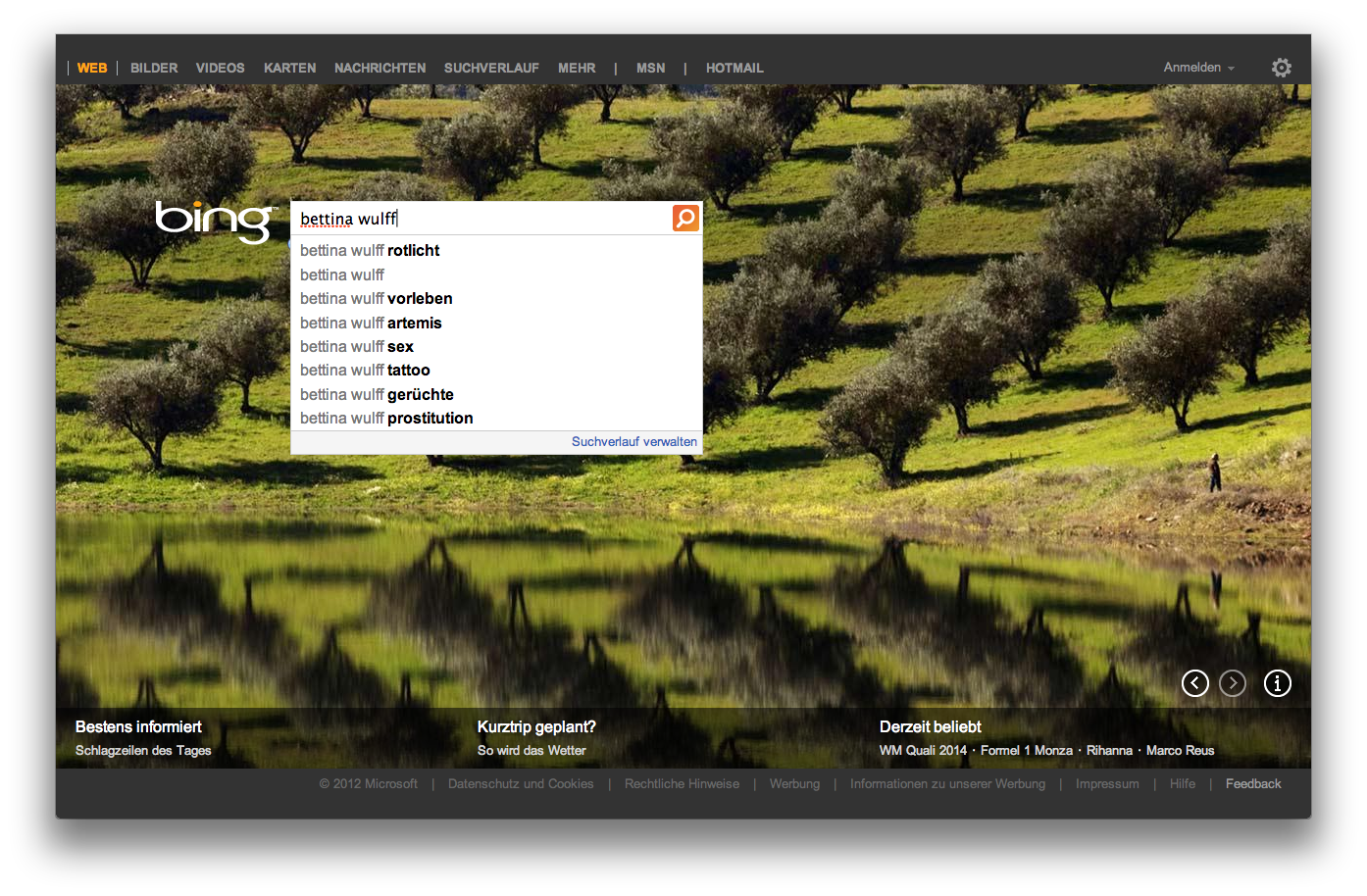1367x896 pixels.
Task: Expand the Anmelden sign-in dropdown
Action: pos(1198,68)
